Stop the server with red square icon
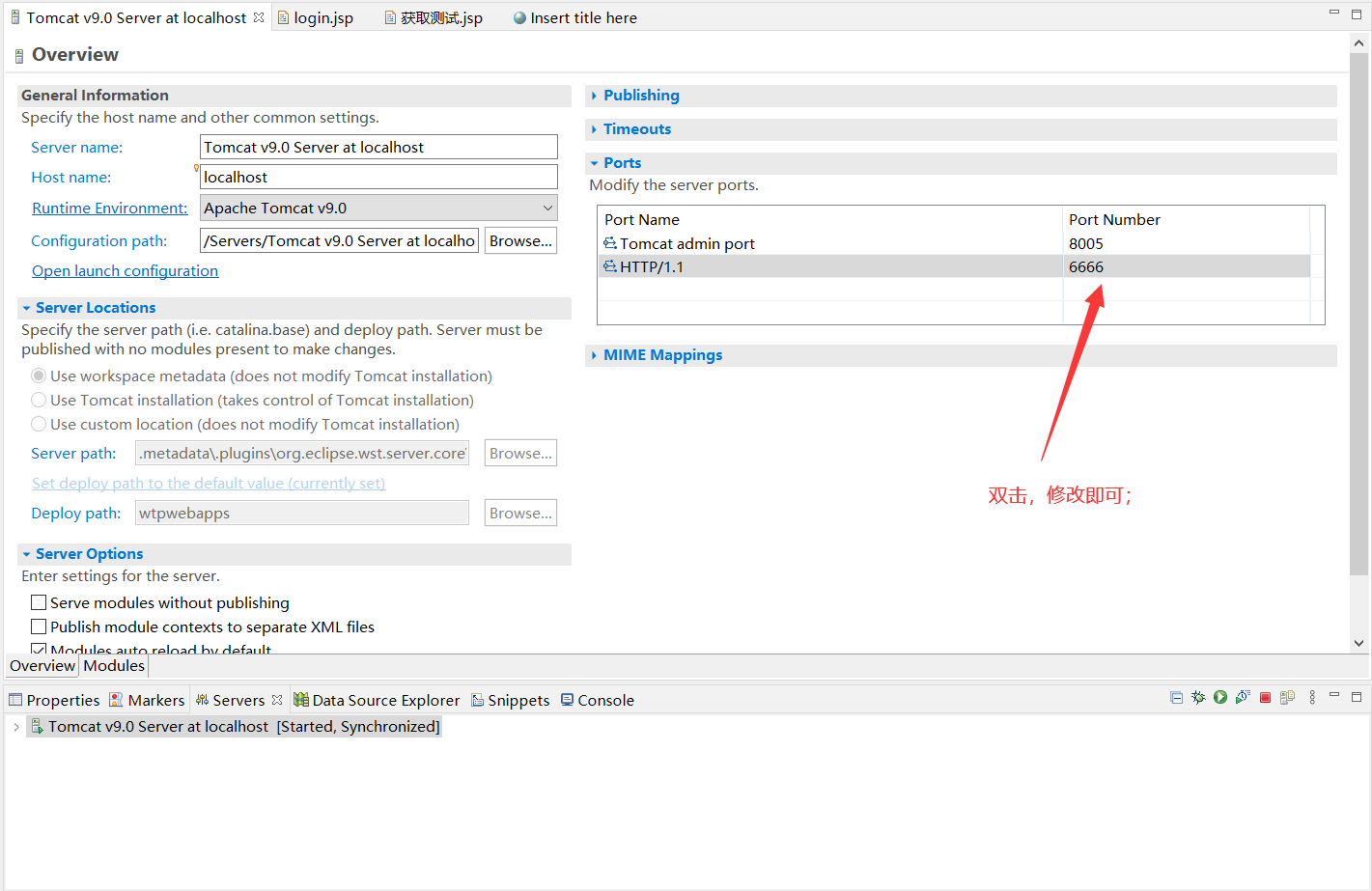 tap(1265, 698)
